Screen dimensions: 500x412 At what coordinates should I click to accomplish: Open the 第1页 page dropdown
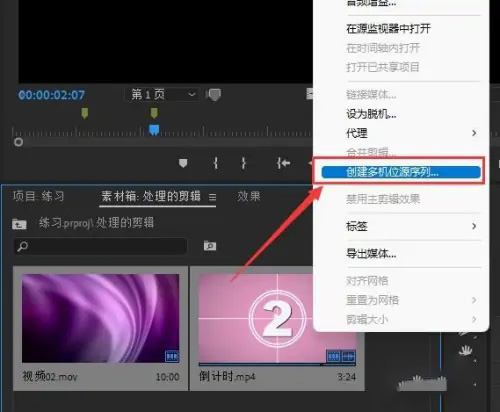click(x=161, y=95)
